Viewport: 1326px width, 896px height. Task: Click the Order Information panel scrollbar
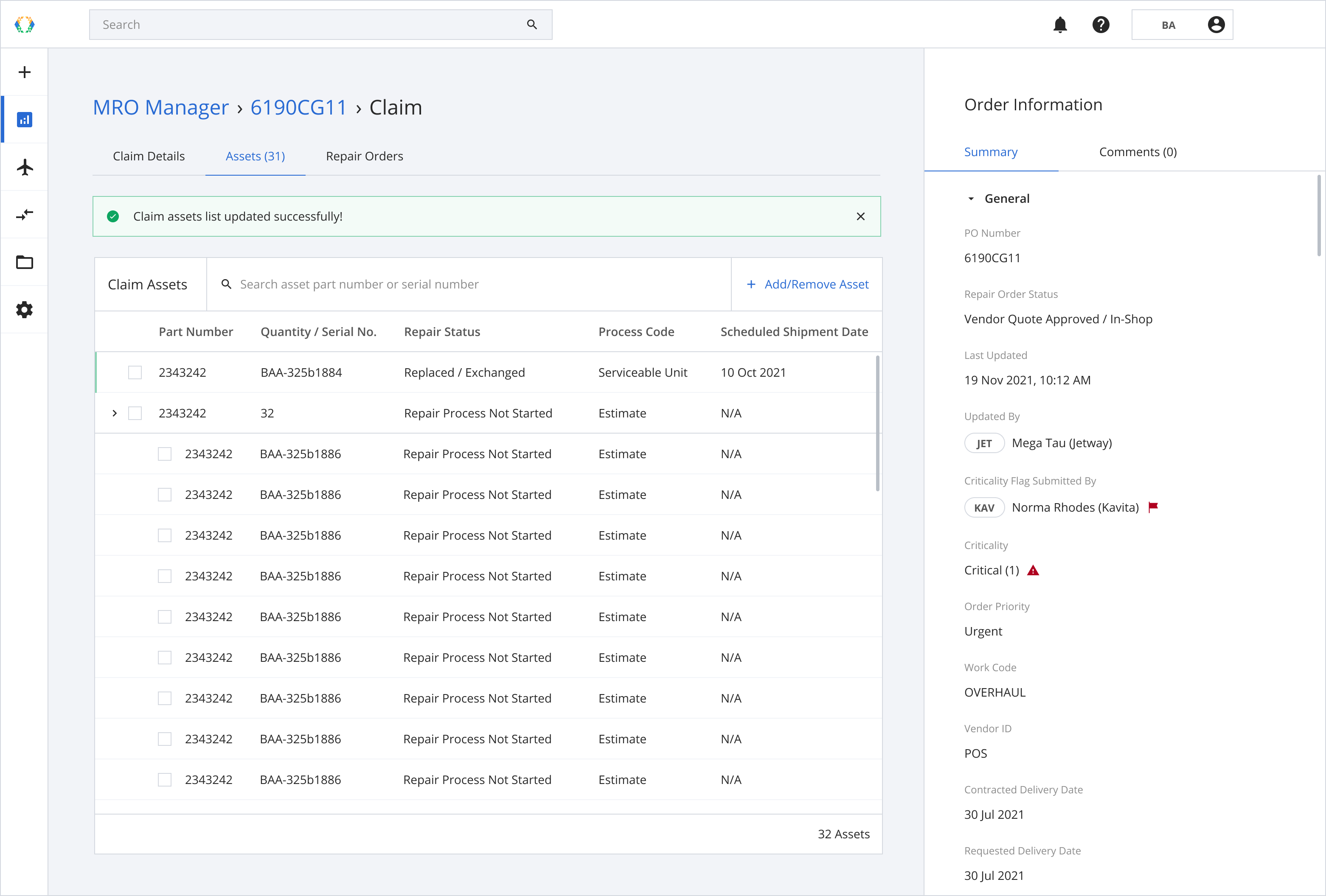tap(1319, 216)
